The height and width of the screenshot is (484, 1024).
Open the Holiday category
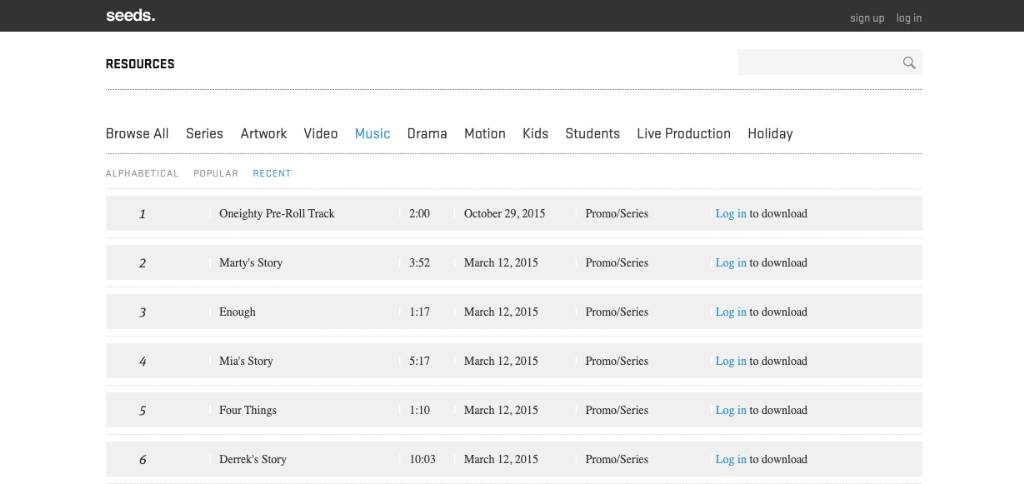770,133
